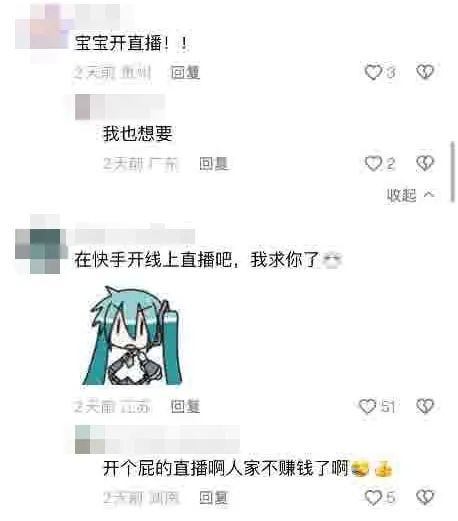The width and height of the screenshot is (458, 521).
Task: Like the reply "开个屁的直播啊"
Action: click(373, 498)
